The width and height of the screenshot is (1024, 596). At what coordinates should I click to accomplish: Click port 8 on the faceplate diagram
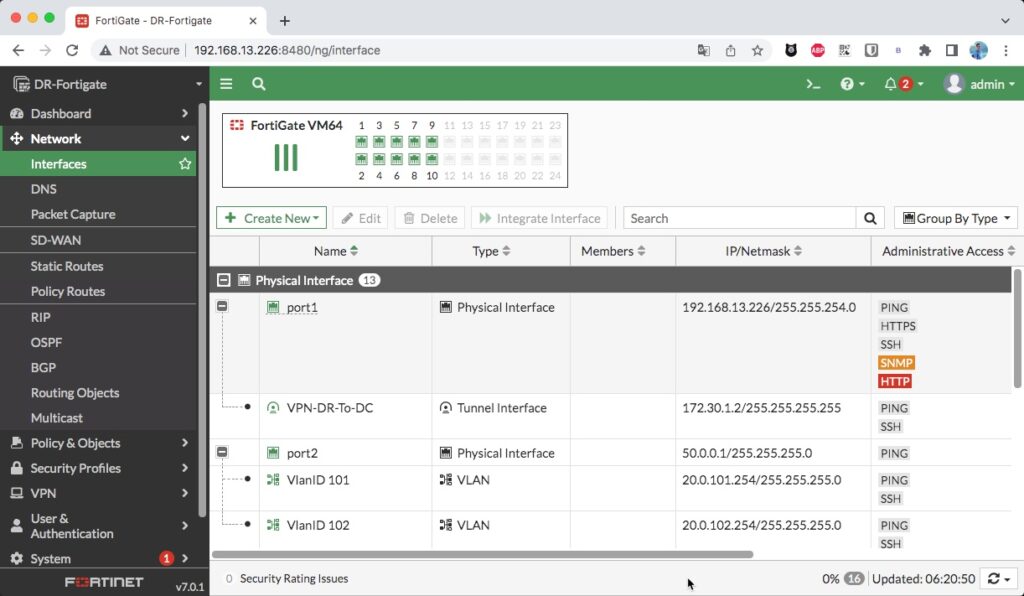click(414, 159)
